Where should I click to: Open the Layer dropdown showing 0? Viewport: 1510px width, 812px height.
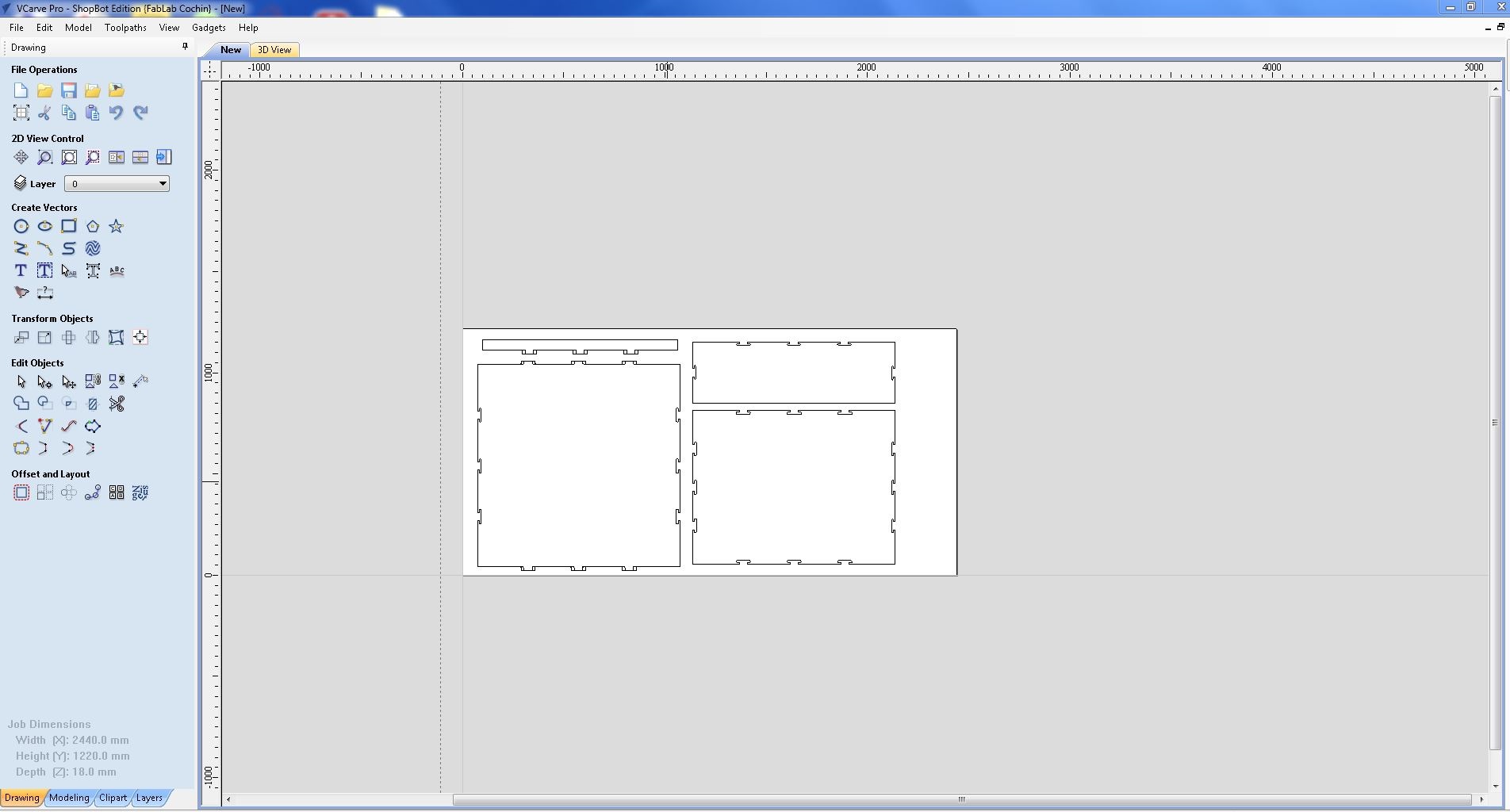(117, 184)
